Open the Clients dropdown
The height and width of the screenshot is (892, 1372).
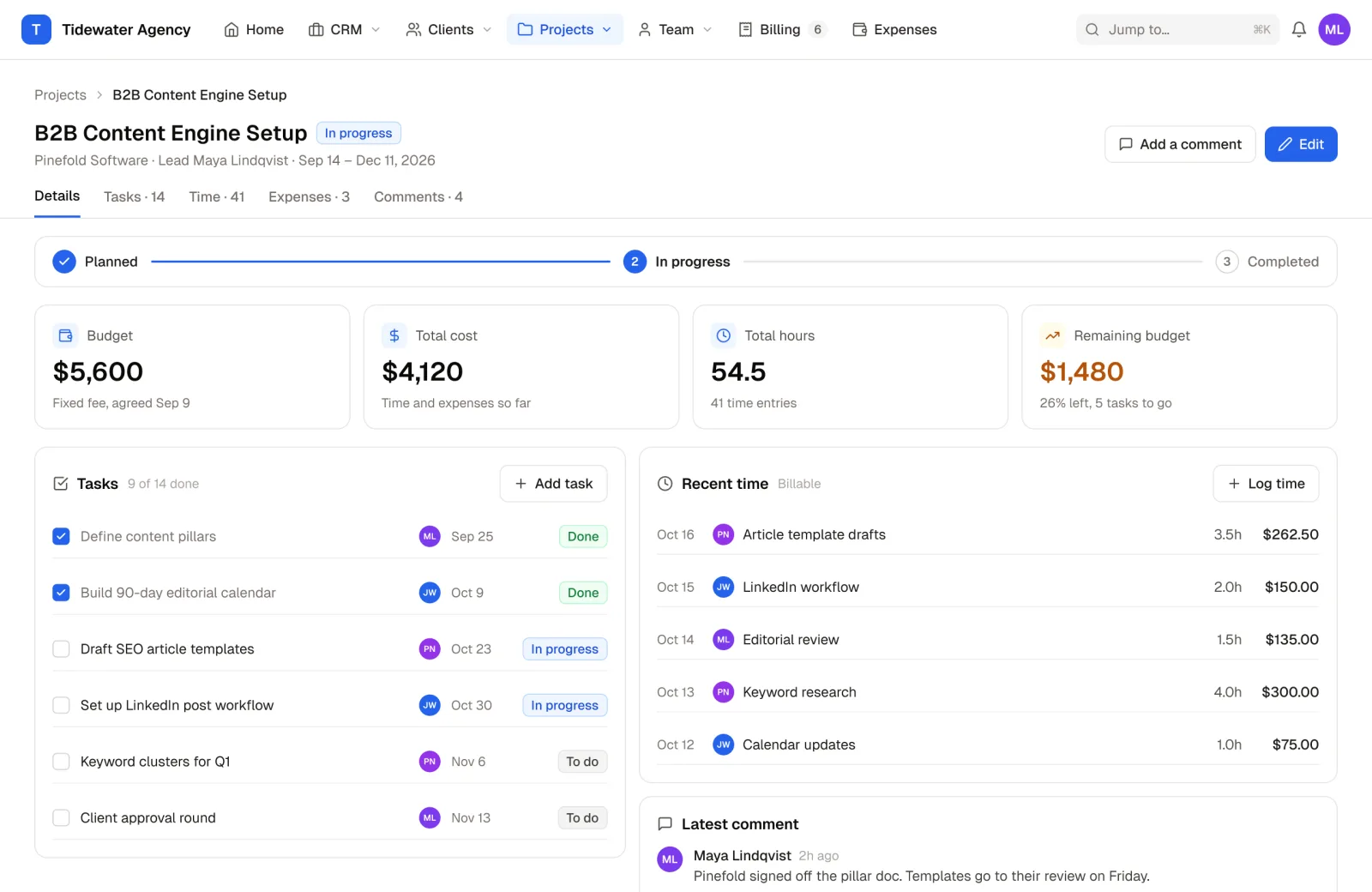[x=449, y=29]
